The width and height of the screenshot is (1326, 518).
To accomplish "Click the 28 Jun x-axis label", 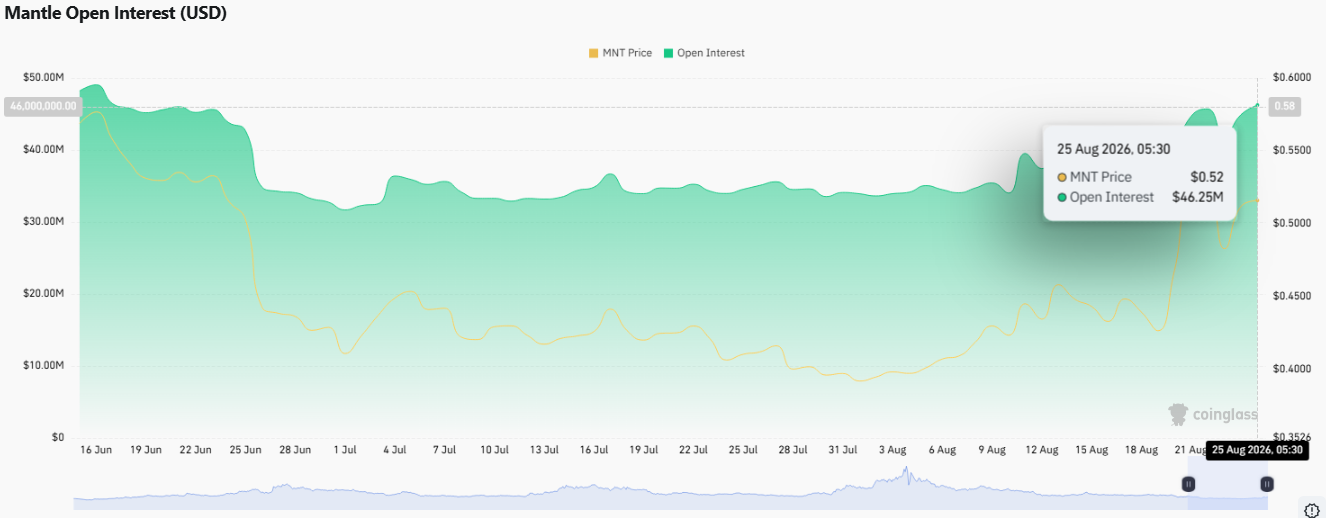I will [x=295, y=450].
